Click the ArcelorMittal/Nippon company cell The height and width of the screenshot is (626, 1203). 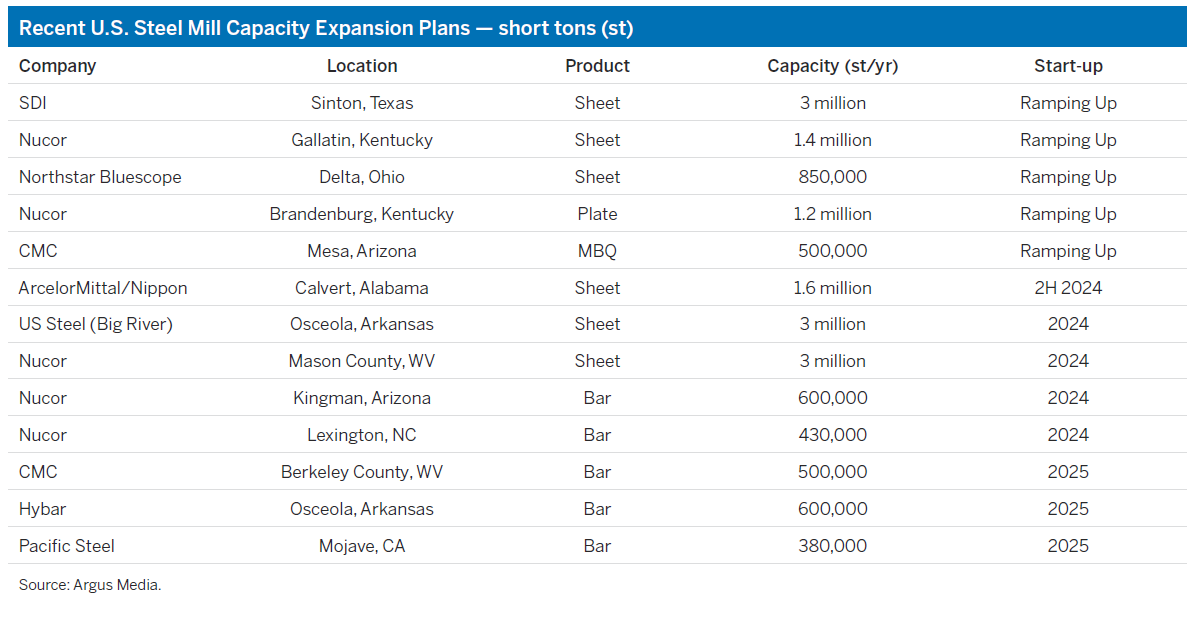click(103, 288)
